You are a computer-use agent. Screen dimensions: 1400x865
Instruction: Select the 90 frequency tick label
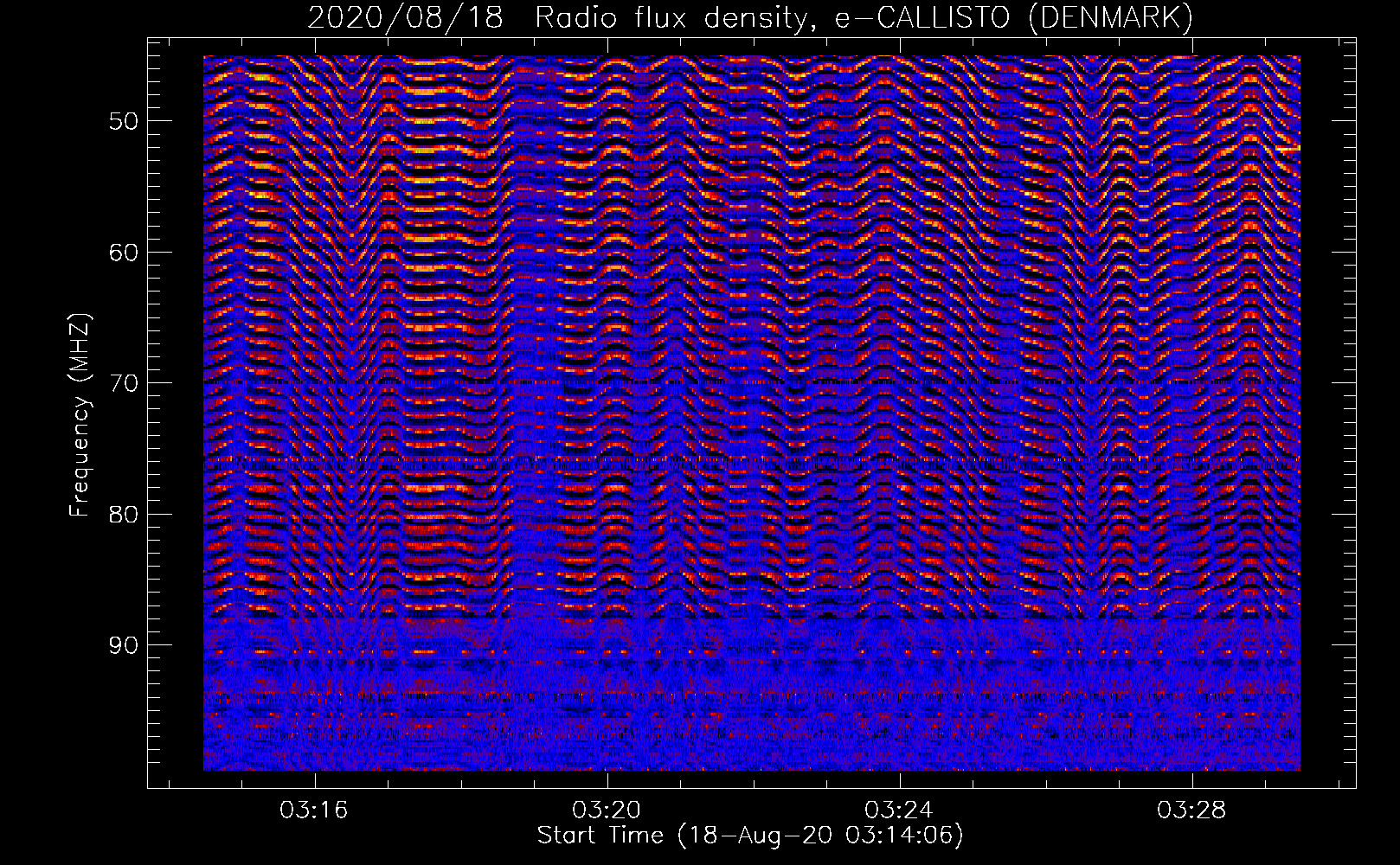tap(124, 645)
